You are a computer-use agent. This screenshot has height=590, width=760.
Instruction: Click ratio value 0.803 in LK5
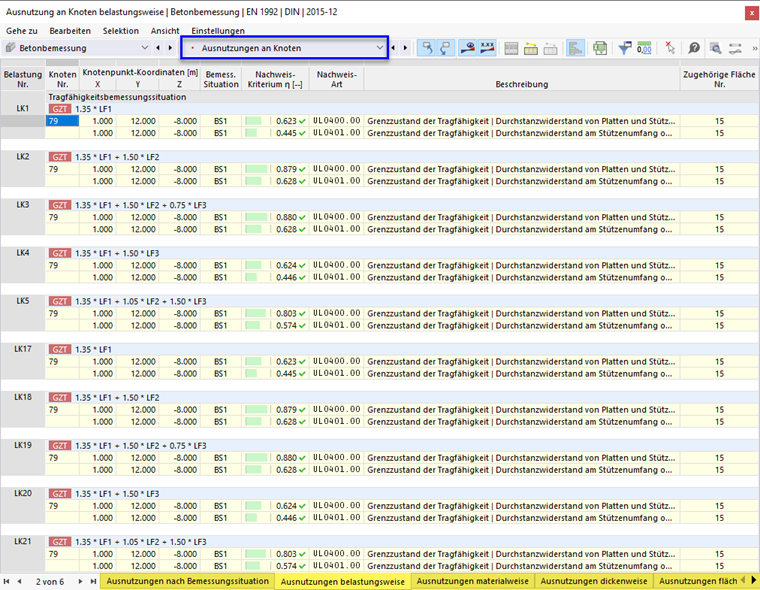286,313
